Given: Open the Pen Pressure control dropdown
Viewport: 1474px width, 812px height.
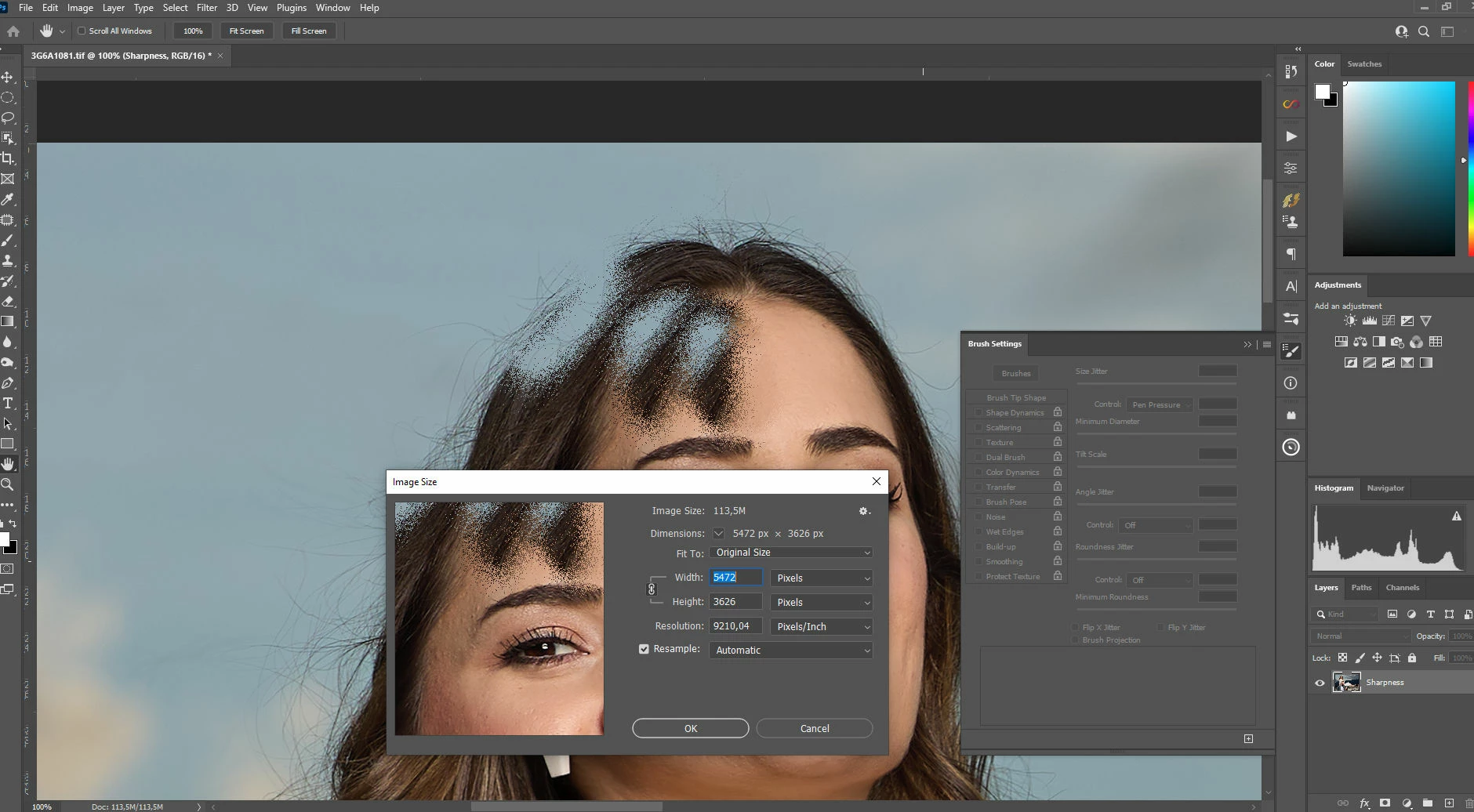Looking at the screenshot, I should point(1160,404).
